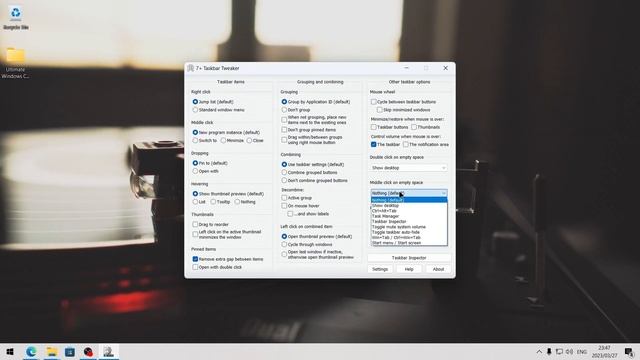Click the microphone tray icon
The height and width of the screenshot is (360, 640).
point(549,351)
